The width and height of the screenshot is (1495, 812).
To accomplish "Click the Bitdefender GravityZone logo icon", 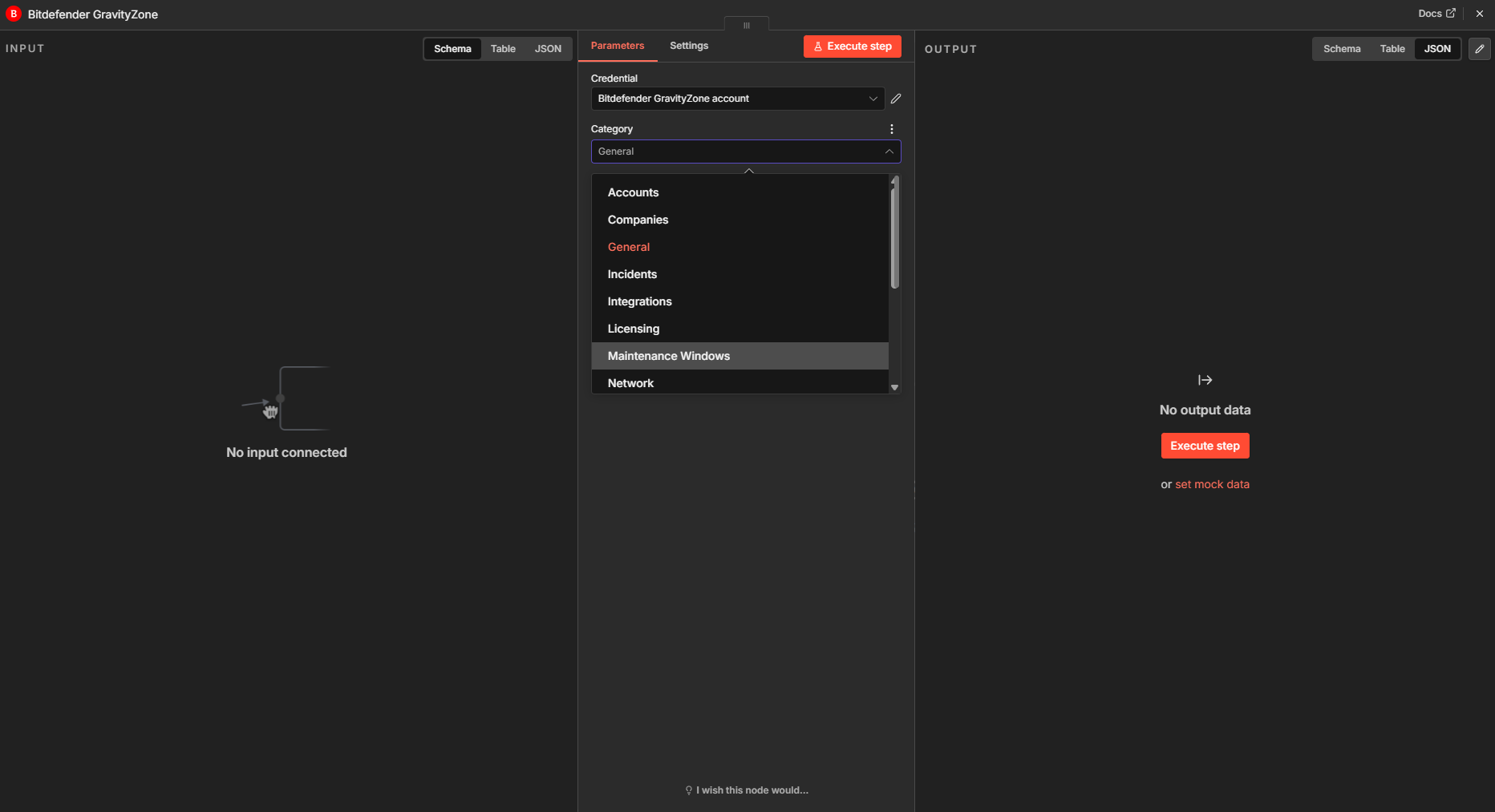I will (x=14, y=14).
